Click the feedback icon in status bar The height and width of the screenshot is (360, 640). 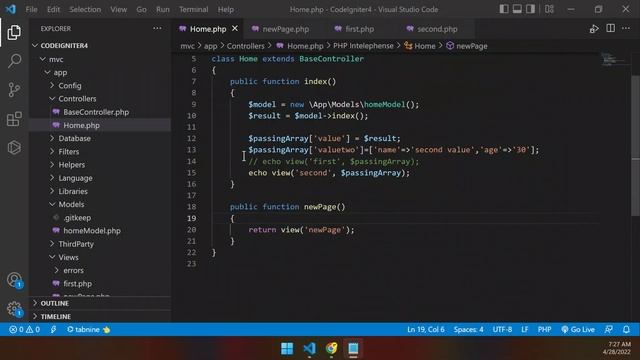[609, 329]
